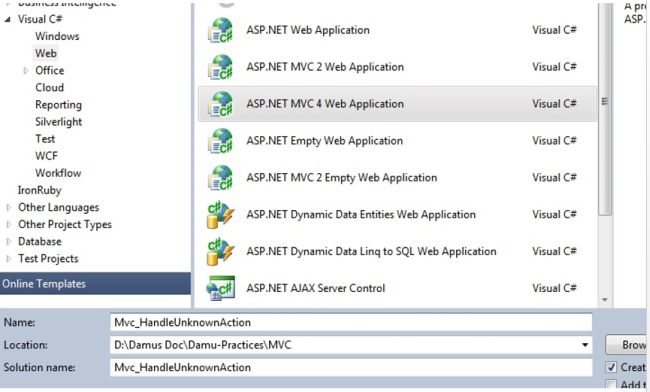
Task: Click the Solution name input field
Action: (351, 367)
